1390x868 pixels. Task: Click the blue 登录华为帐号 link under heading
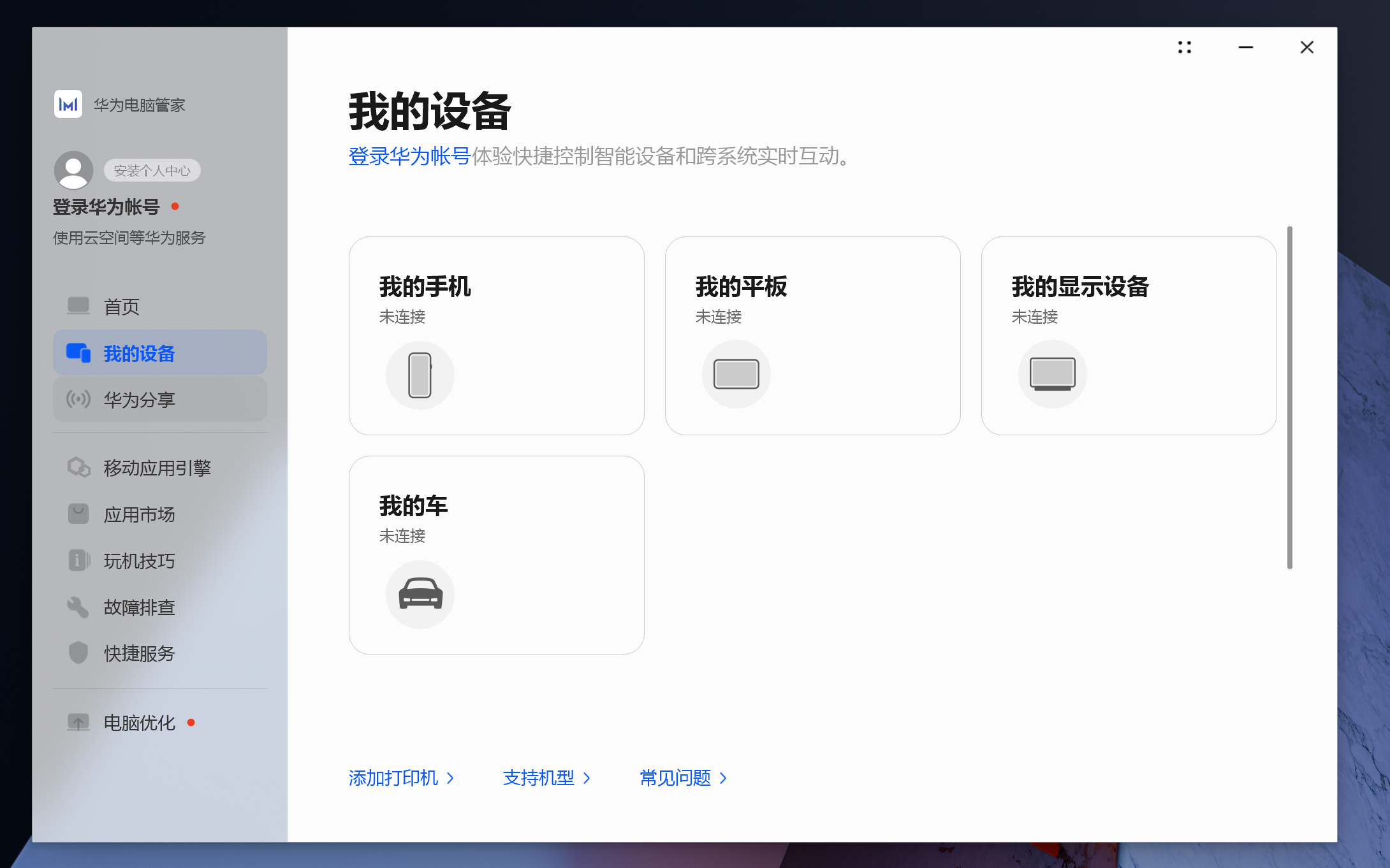pyautogui.click(x=409, y=156)
